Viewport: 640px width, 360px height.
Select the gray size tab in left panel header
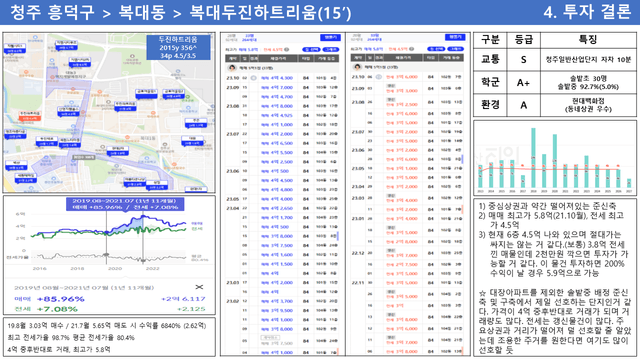[231, 38]
